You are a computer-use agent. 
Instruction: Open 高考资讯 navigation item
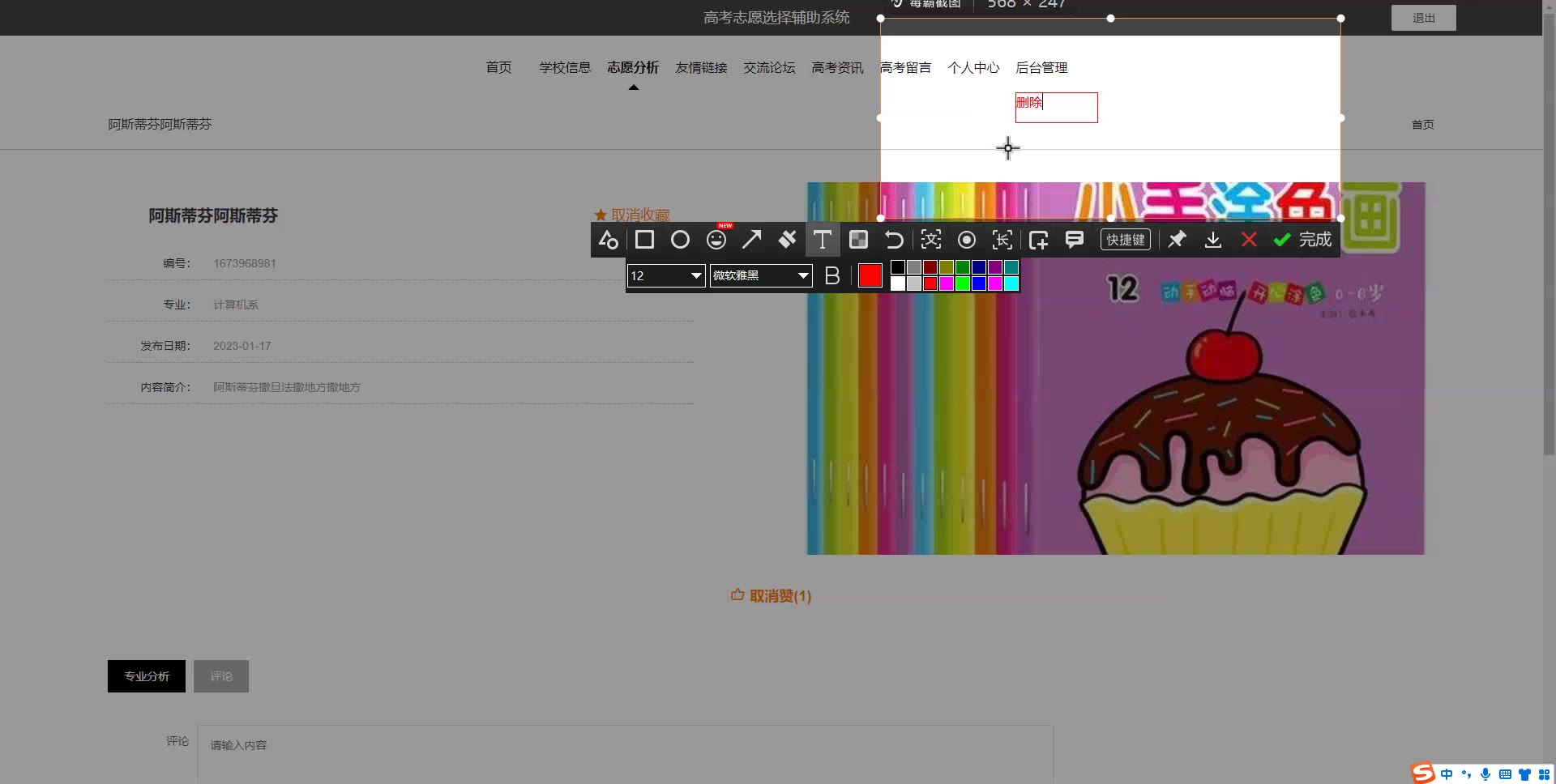837,67
